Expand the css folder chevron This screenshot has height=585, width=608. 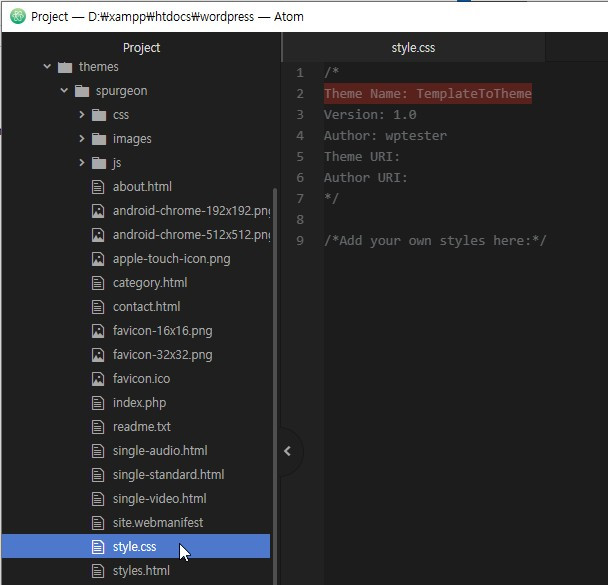tap(81, 115)
